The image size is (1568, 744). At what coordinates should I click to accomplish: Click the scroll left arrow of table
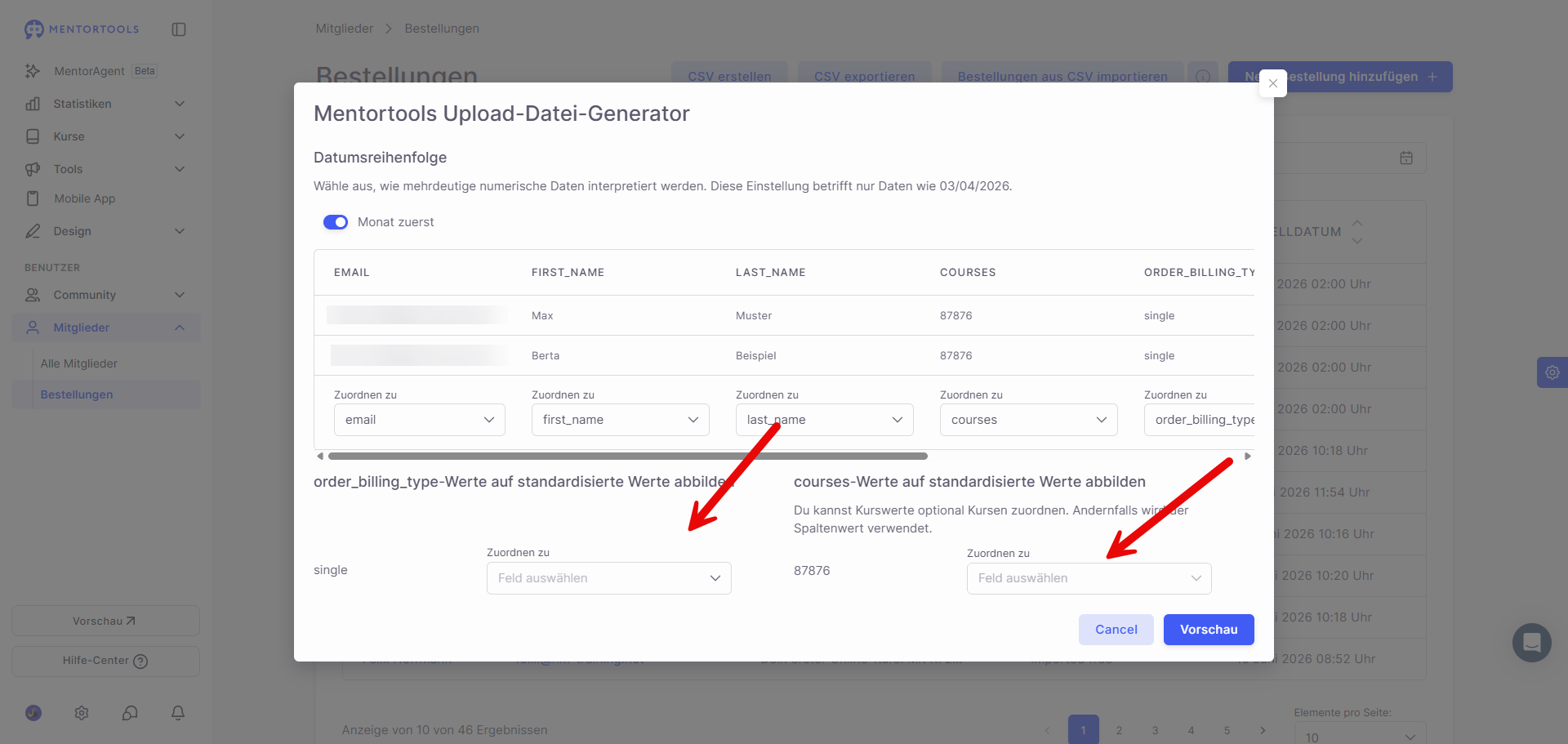(319, 456)
